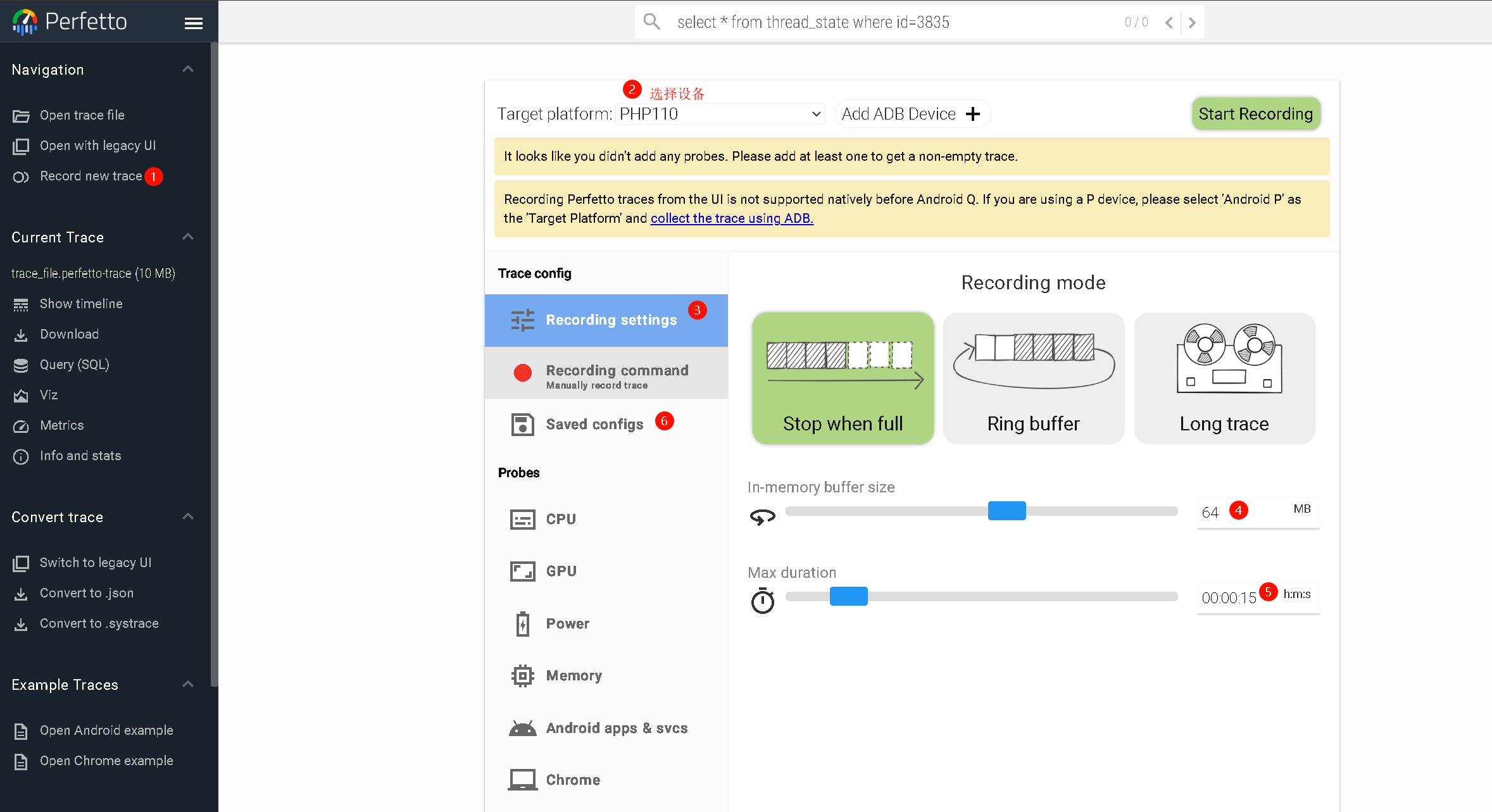Select Long trace recording mode
Image resolution: width=1492 pixels, height=812 pixels.
[1224, 378]
